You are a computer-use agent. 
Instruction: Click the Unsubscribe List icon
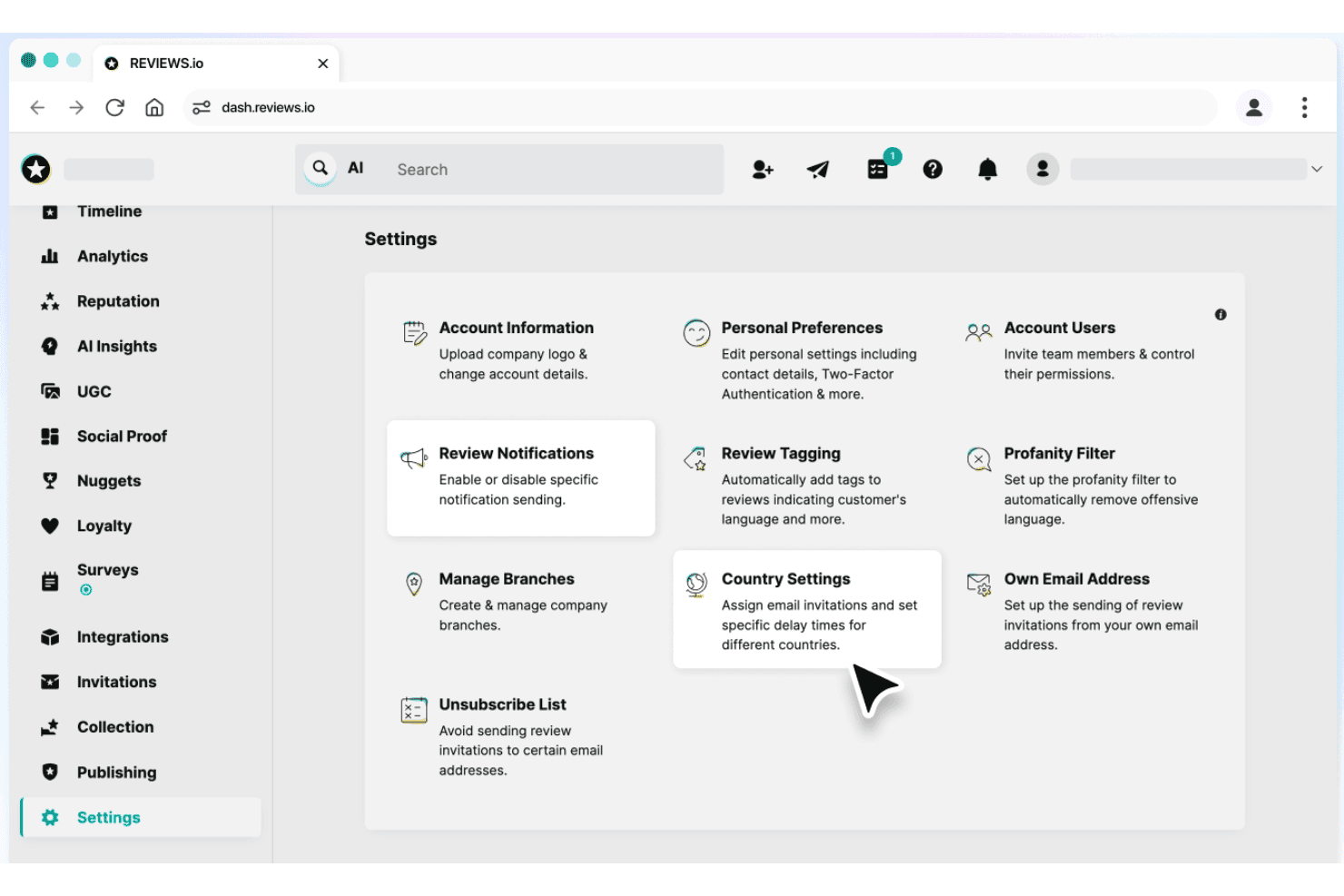pos(414,710)
